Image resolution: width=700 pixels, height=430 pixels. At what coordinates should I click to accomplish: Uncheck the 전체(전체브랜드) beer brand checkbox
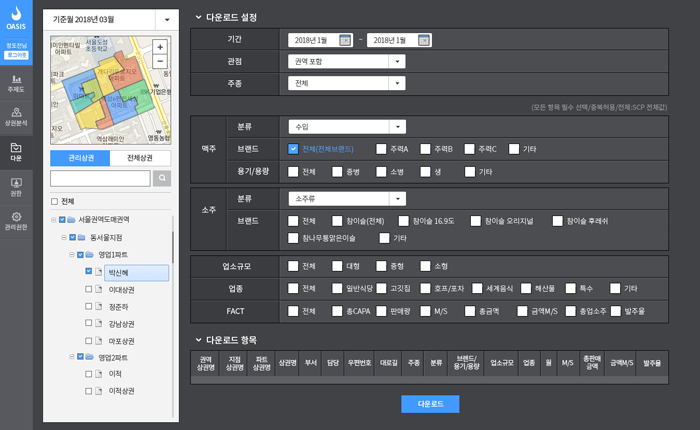[293, 149]
